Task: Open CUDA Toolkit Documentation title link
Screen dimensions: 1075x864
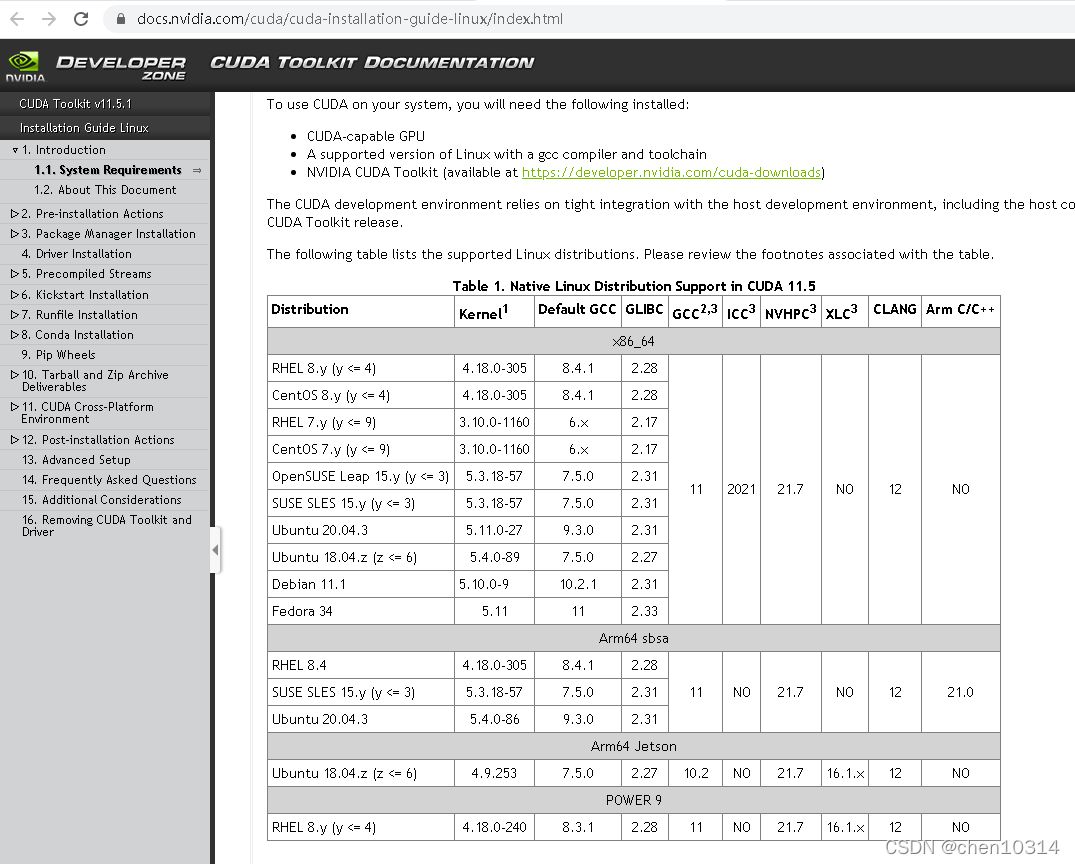Action: pyautogui.click(x=372, y=62)
